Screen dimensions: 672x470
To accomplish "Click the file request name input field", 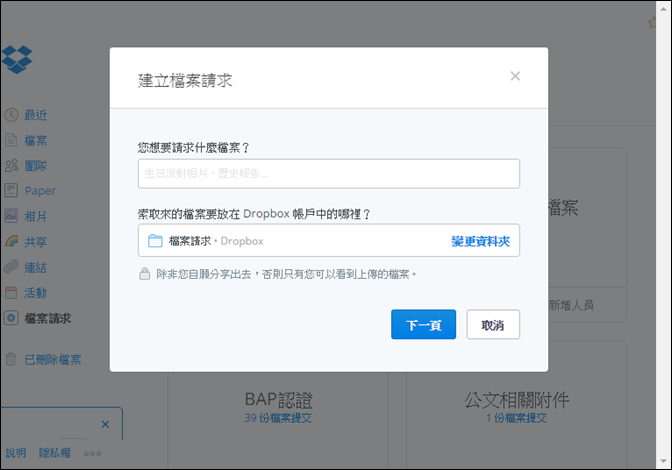I will (329, 174).
